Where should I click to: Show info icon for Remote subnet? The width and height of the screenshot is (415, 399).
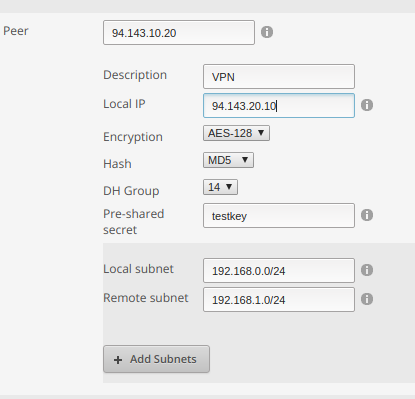[x=367, y=299]
